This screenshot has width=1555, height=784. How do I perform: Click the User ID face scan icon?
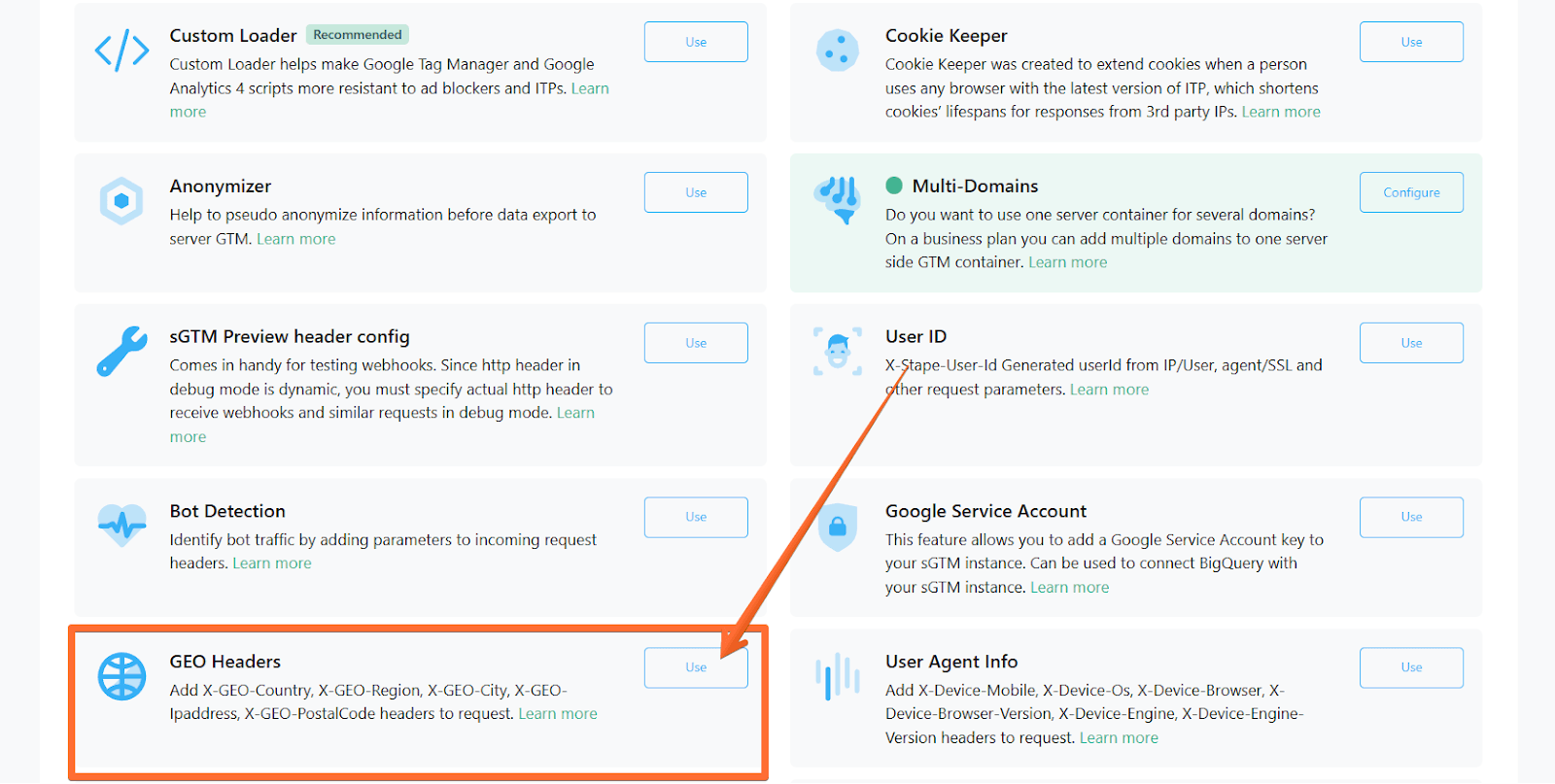837,351
